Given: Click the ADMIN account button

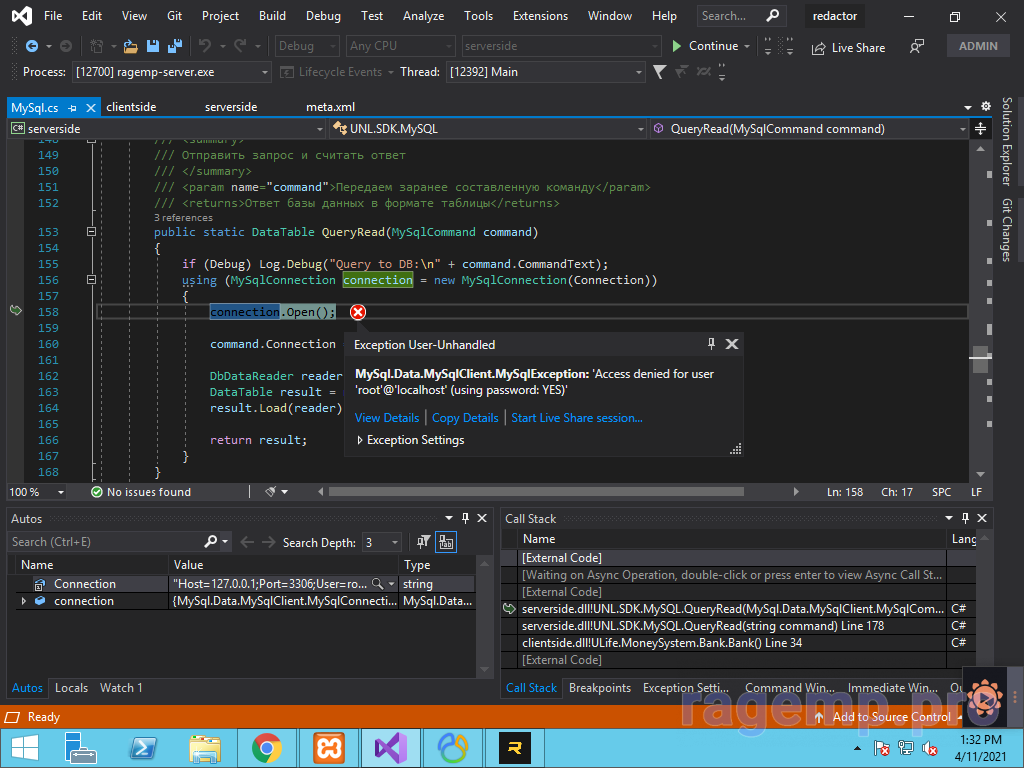Looking at the screenshot, I should click(978, 46).
